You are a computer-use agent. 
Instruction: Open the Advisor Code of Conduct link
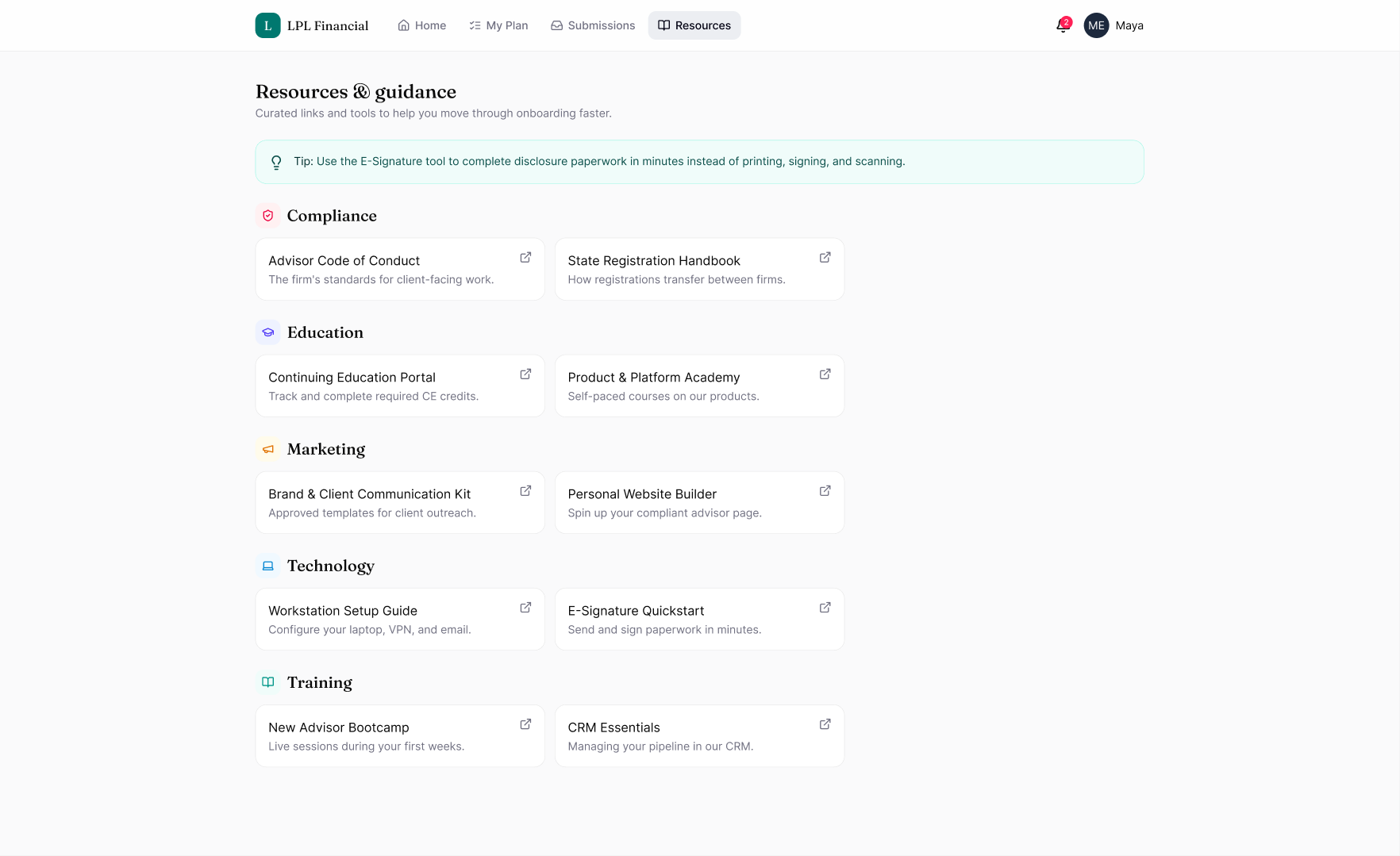point(400,269)
